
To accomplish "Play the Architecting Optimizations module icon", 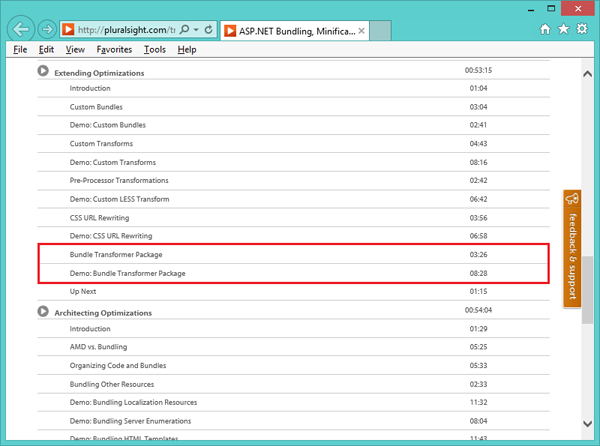I will tap(43, 311).
